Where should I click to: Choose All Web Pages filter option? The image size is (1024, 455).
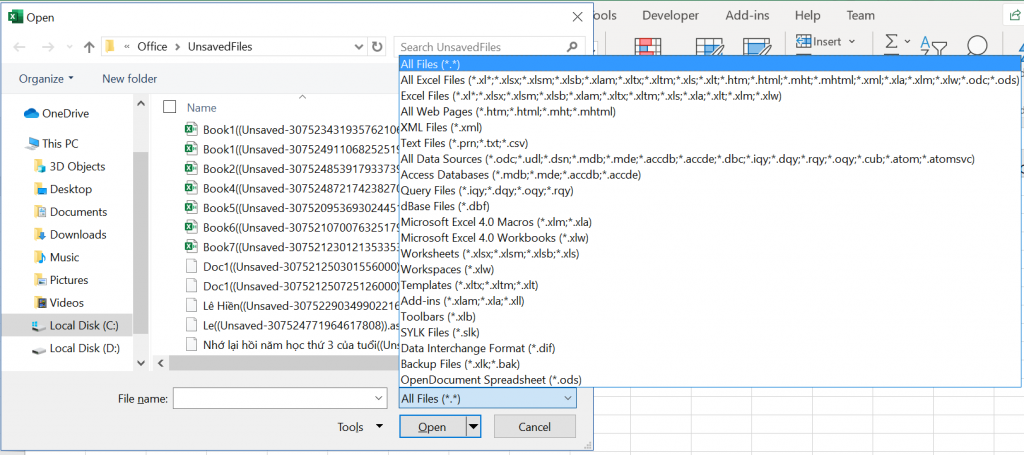[x=709, y=112]
